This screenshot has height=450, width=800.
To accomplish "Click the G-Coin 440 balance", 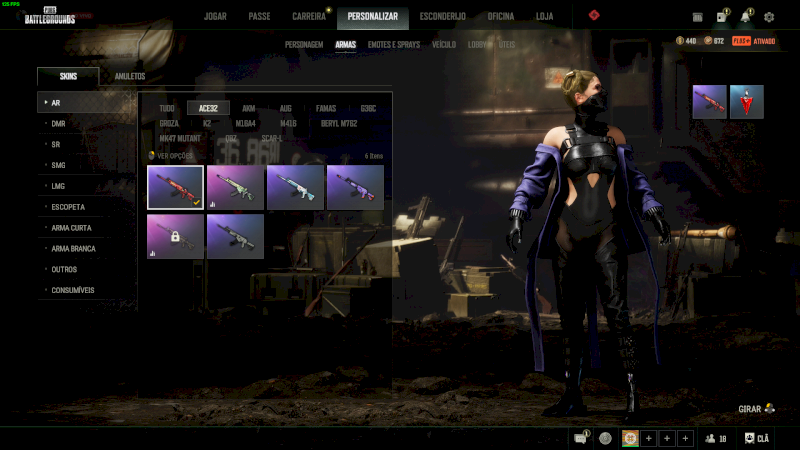I will coord(686,41).
